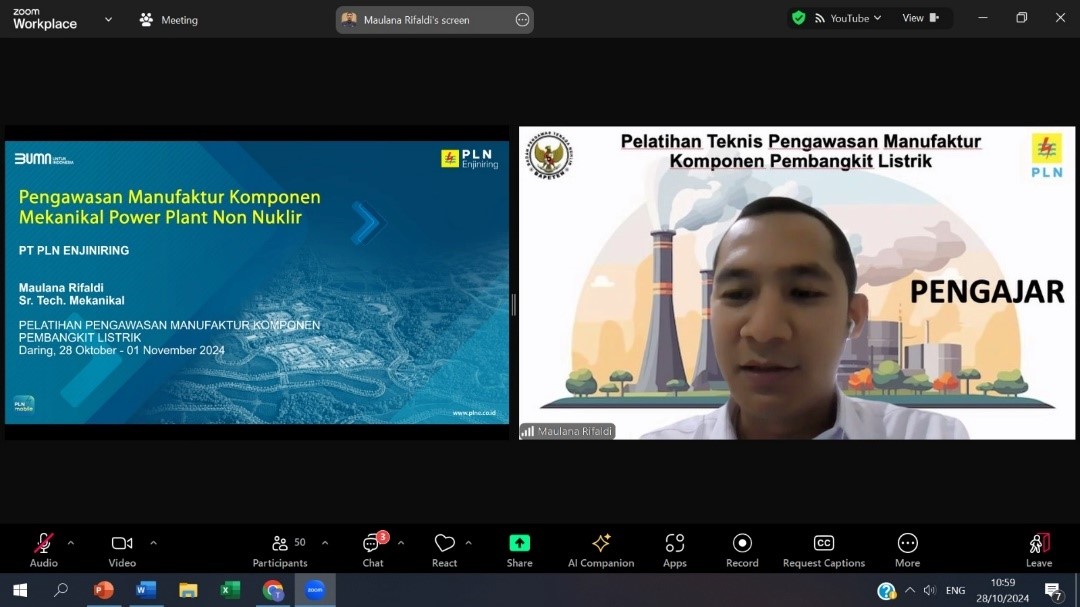Screen dimensions: 1080x607
Task: Restore down the Zoom window
Action: pyautogui.click(x=1021, y=18)
